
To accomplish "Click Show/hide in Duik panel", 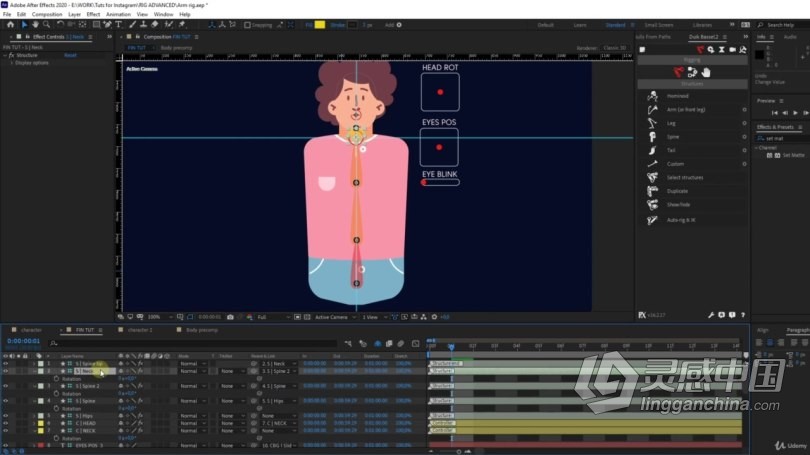I will pos(678,205).
